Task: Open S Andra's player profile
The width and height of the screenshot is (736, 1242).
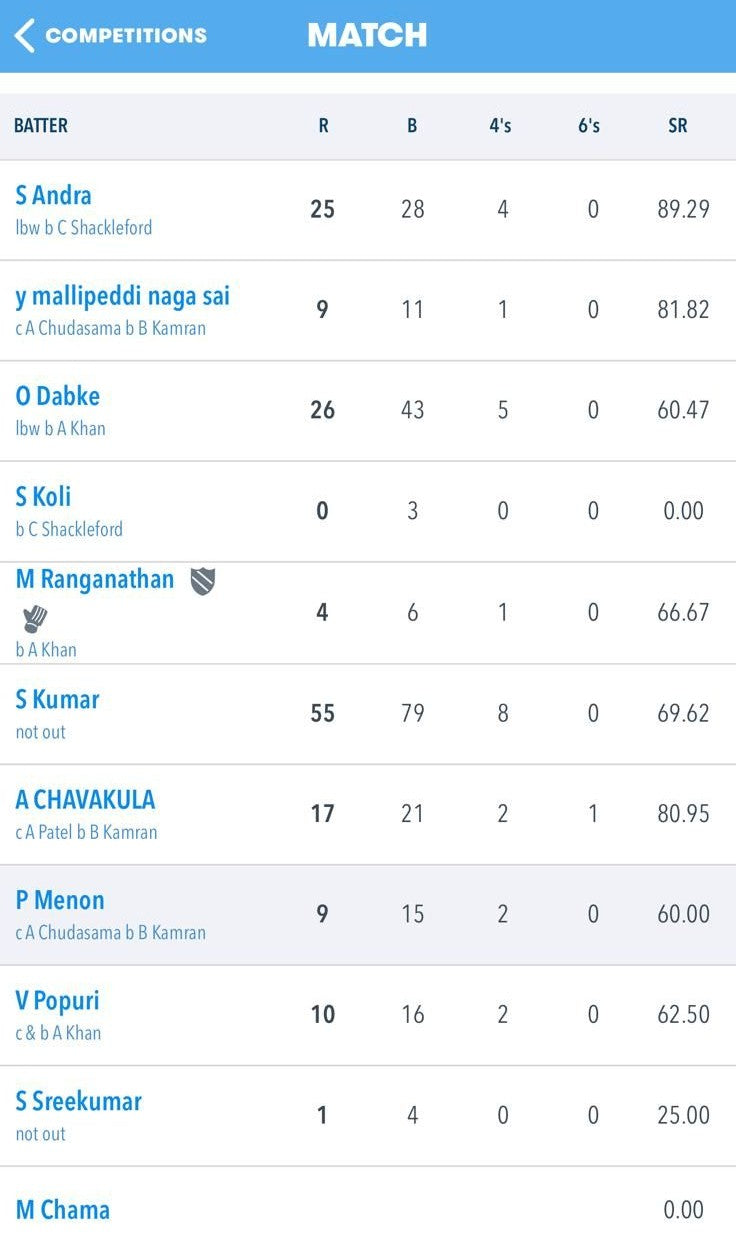Action: tap(54, 194)
